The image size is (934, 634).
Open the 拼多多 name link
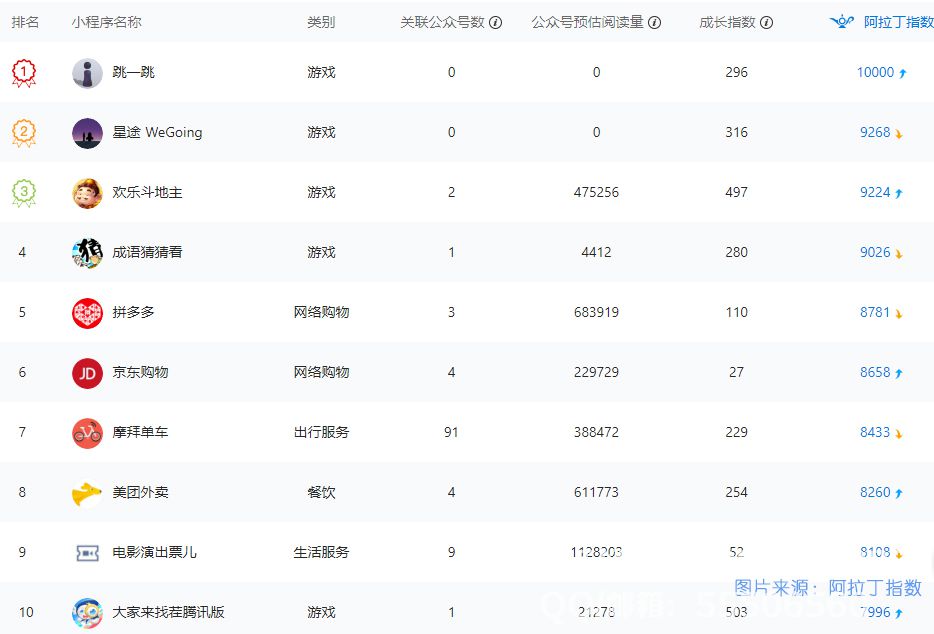pos(133,312)
